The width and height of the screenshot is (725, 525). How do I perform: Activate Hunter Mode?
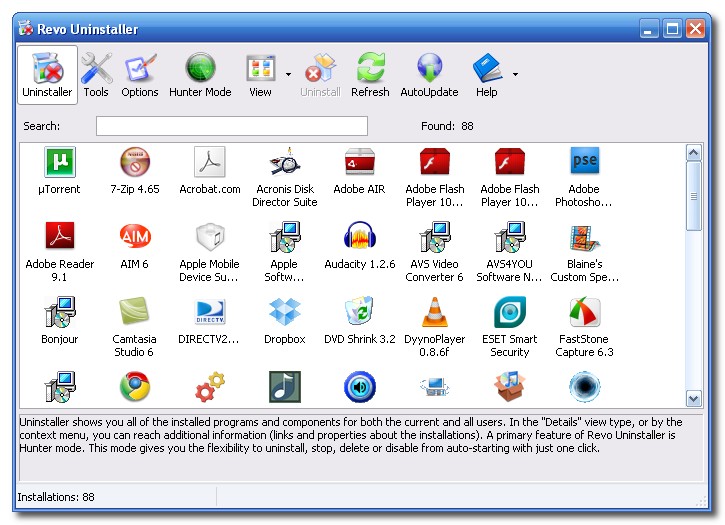pos(200,76)
